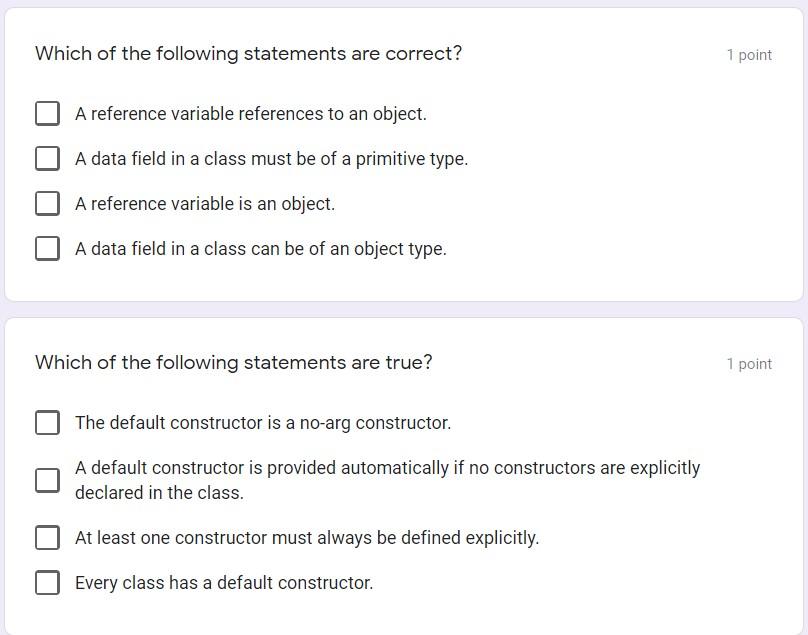
Task: Click option text 'The default constructor is a no-arg constructor.'
Action: [263, 423]
